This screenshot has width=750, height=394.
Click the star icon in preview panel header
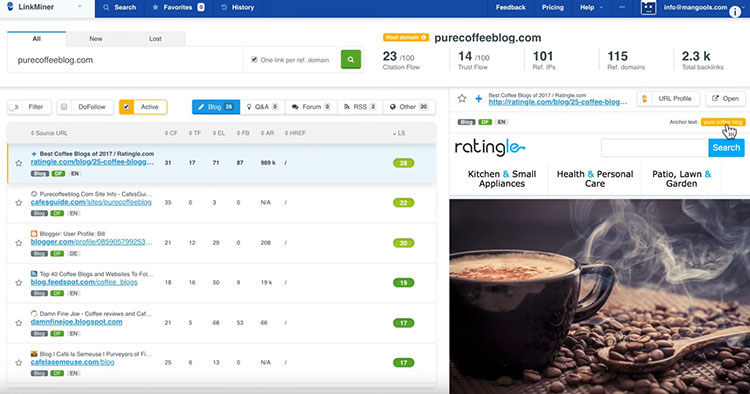[462, 98]
